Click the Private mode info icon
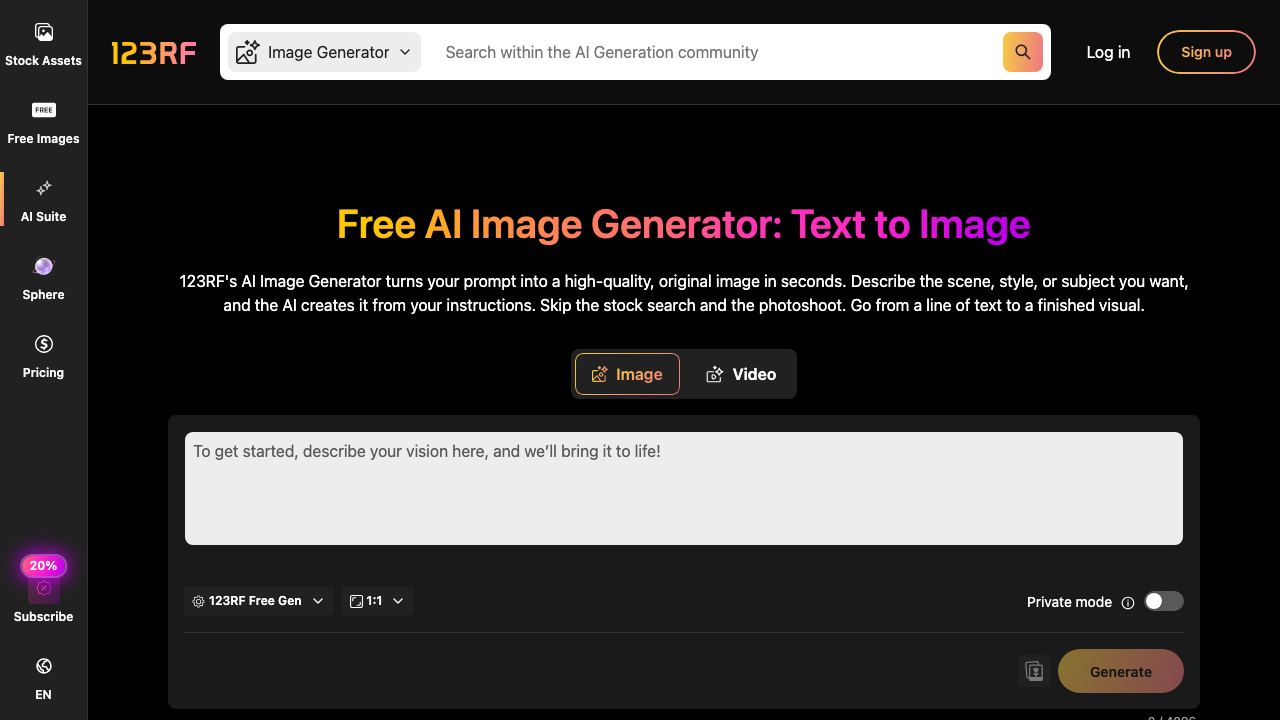The image size is (1280, 720). click(x=1128, y=602)
